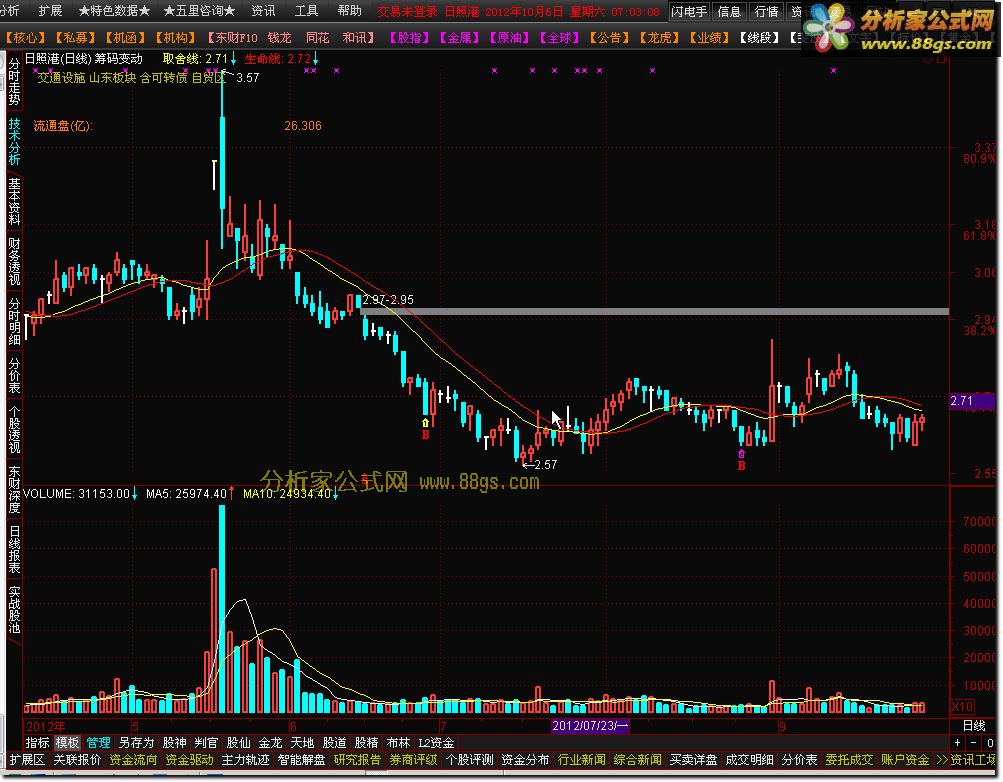Click the 指标 indicator tab
1003x782 pixels.
[x=37, y=743]
